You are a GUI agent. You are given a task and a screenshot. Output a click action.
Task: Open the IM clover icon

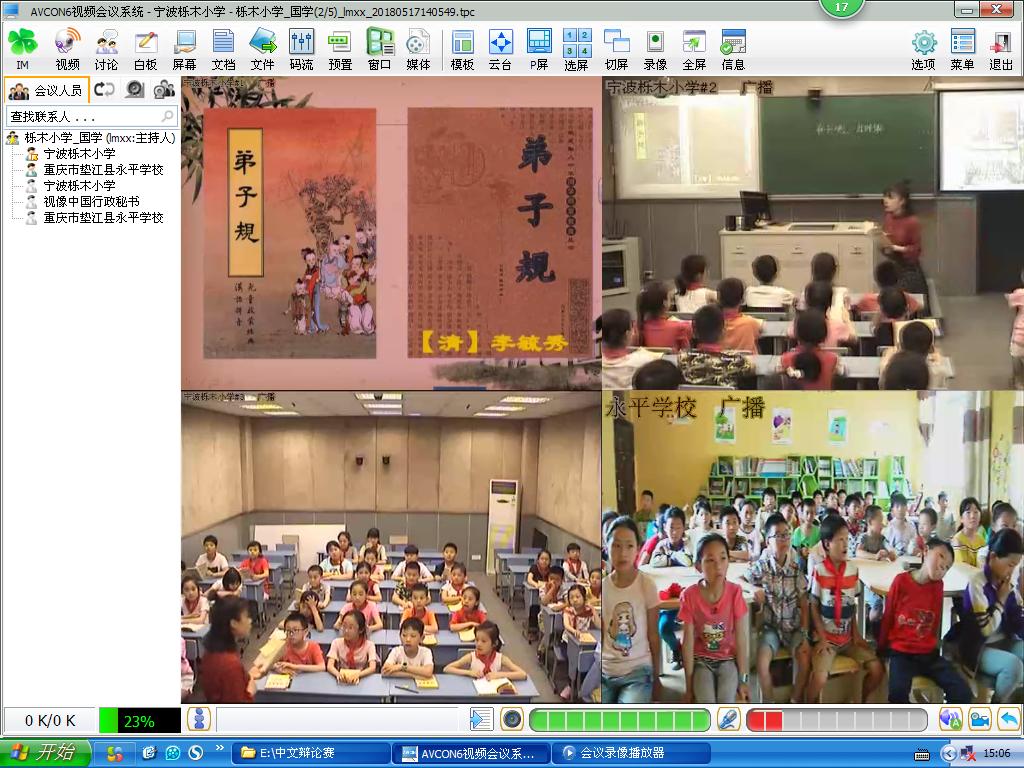pos(22,50)
